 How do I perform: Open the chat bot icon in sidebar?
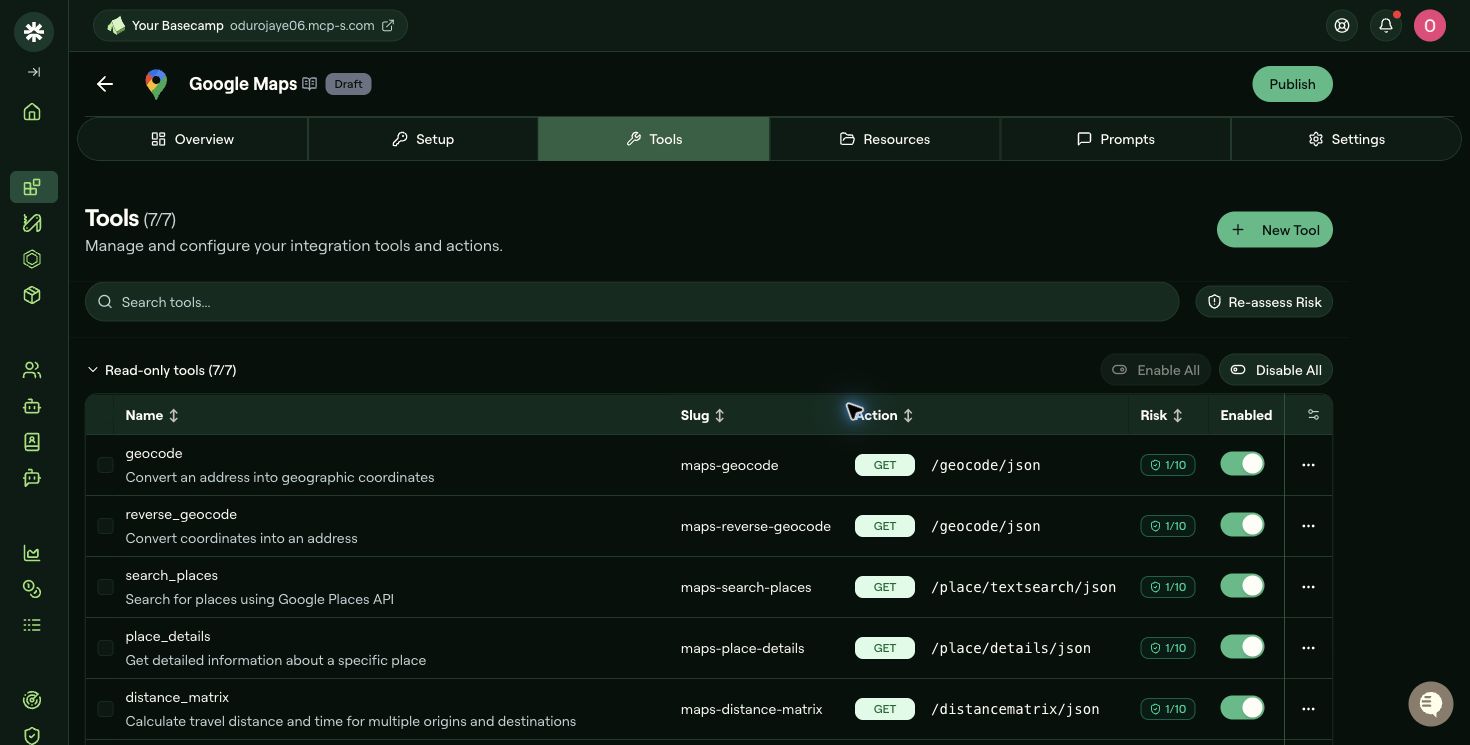(32, 477)
